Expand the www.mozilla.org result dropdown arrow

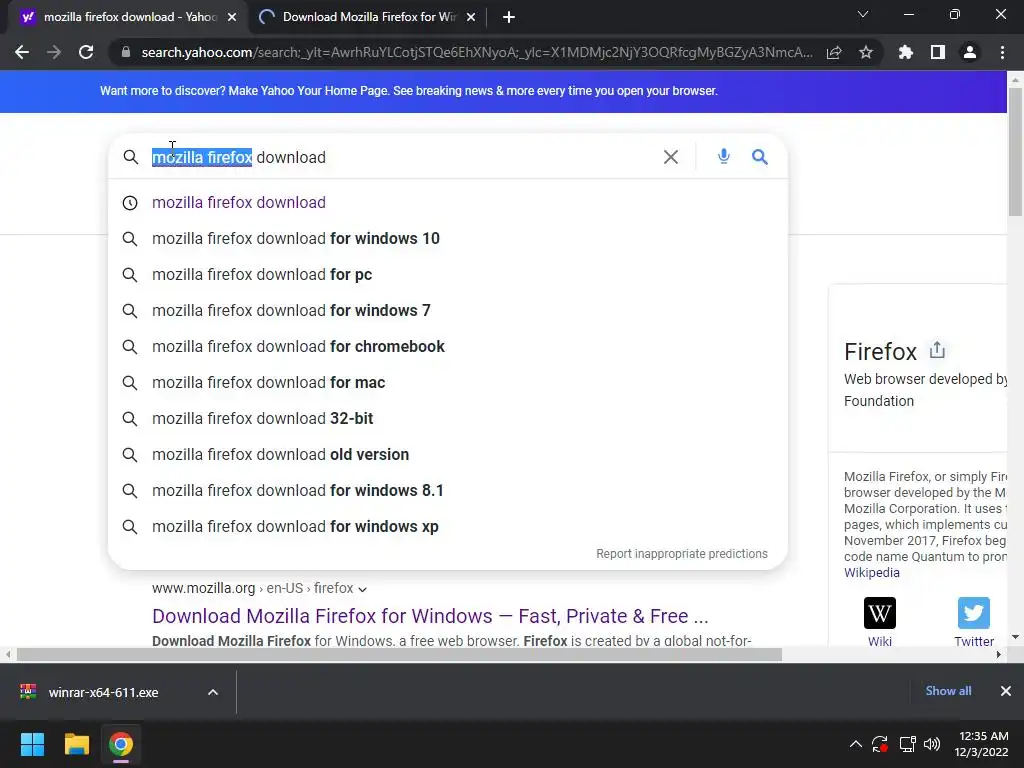click(362, 589)
